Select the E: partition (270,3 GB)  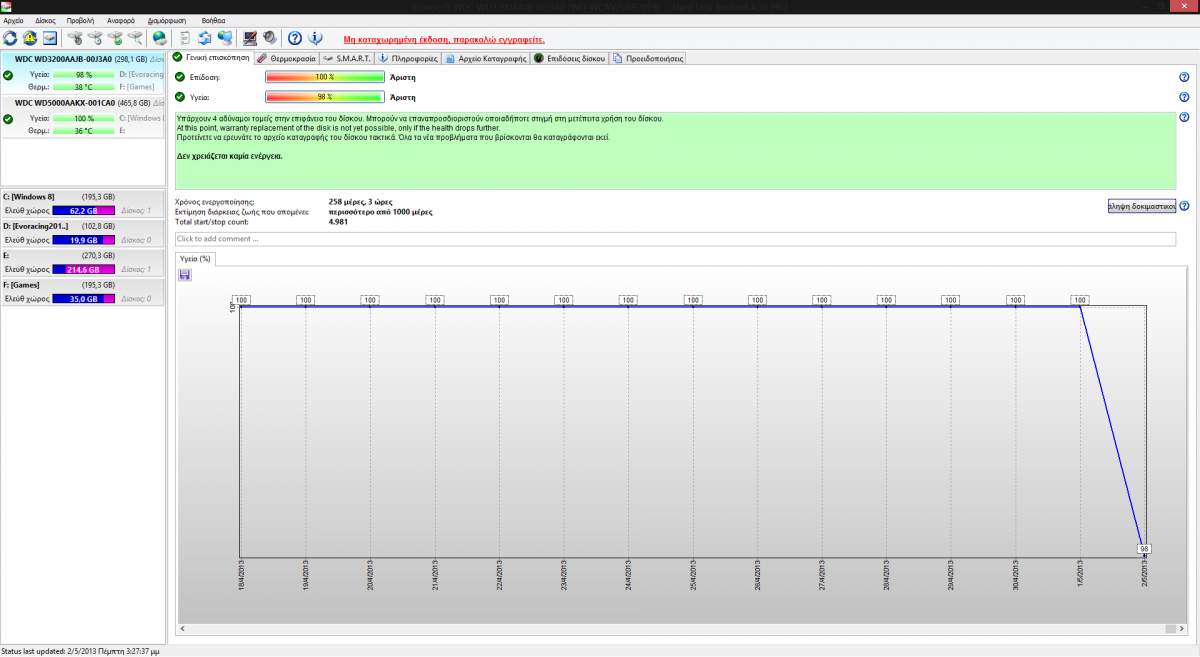[x=82, y=262]
